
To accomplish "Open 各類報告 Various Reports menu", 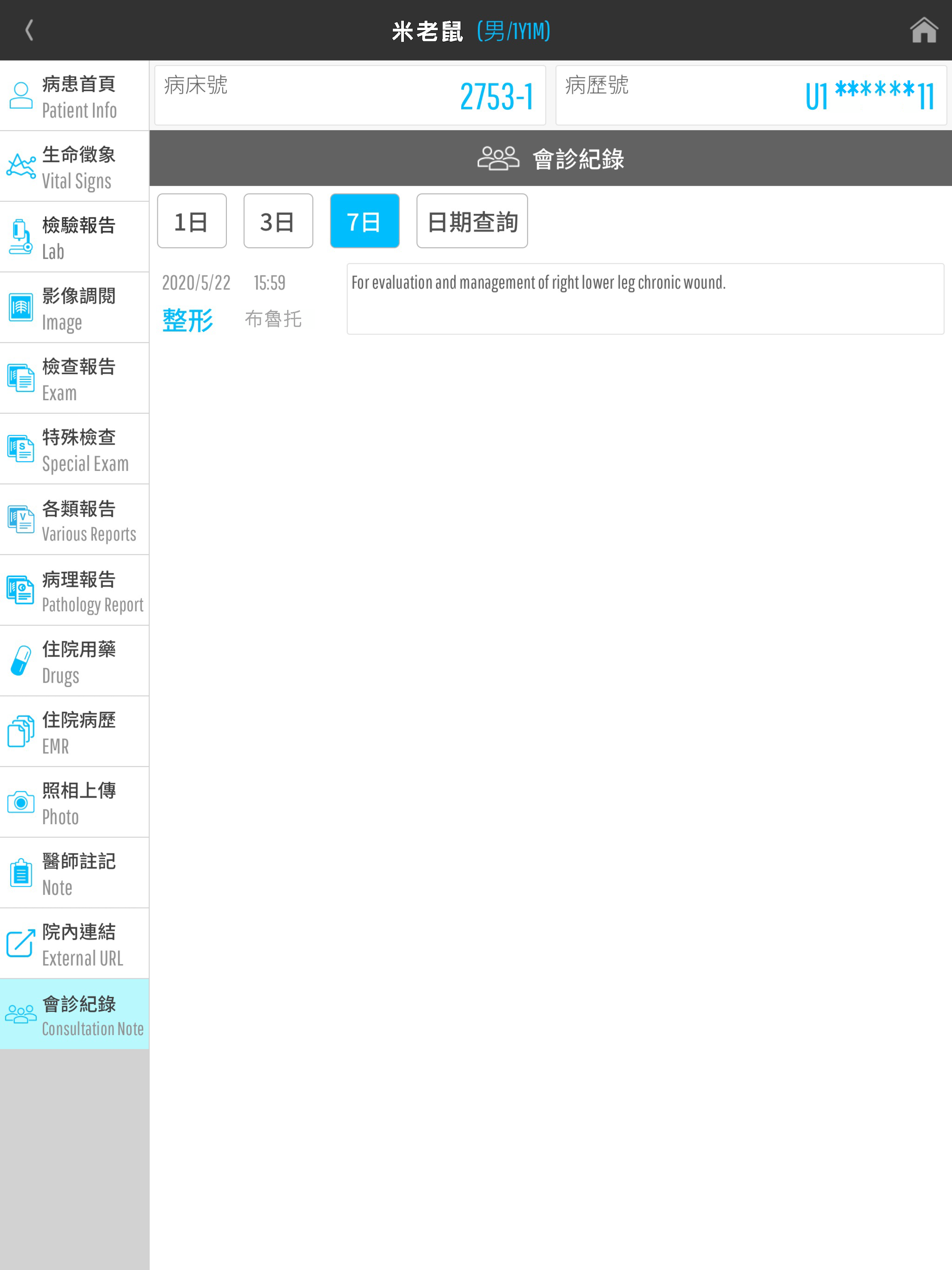I will (x=75, y=520).
